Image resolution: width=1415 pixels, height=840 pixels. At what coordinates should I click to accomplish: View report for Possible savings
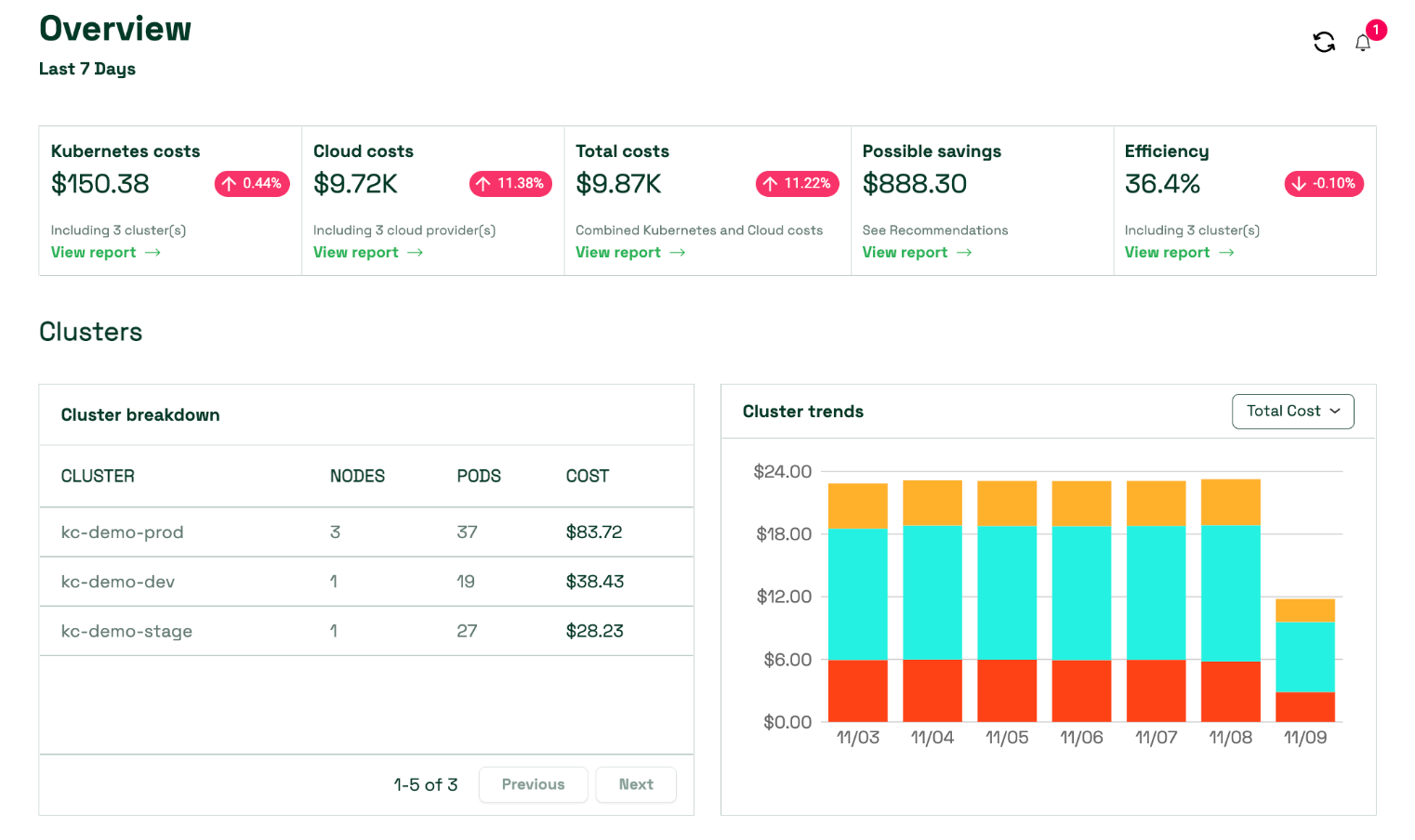pyautogui.click(x=916, y=253)
